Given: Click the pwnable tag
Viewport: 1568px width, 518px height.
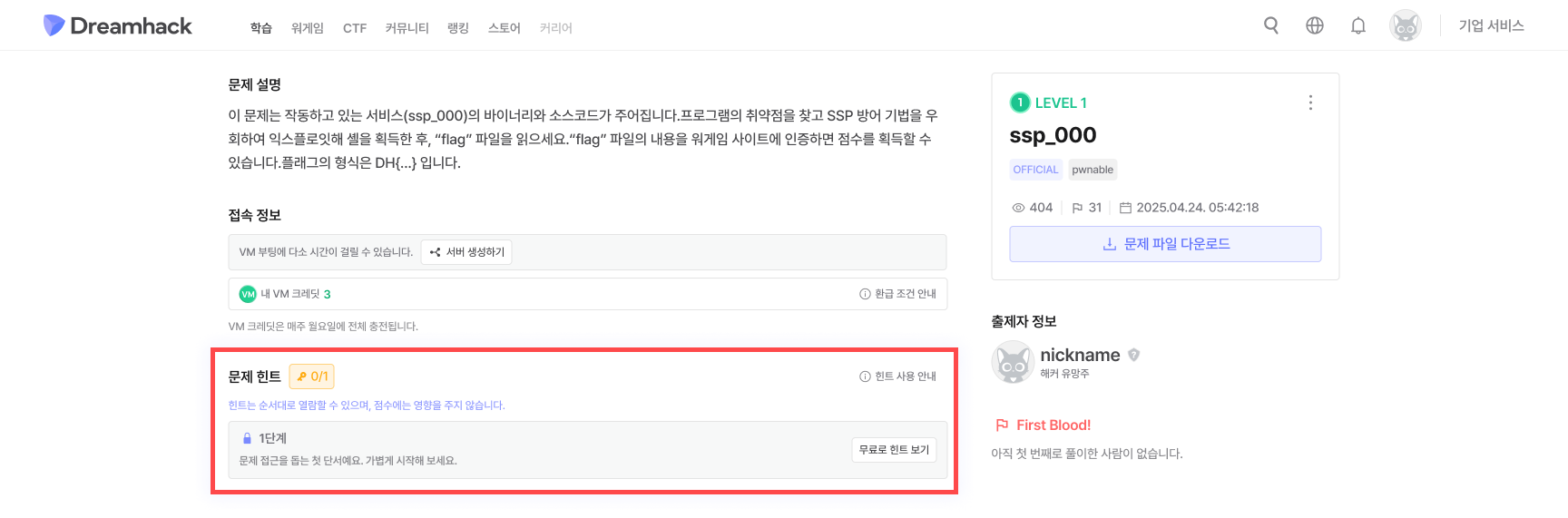Looking at the screenshot, I should [x=1093, y=170].
